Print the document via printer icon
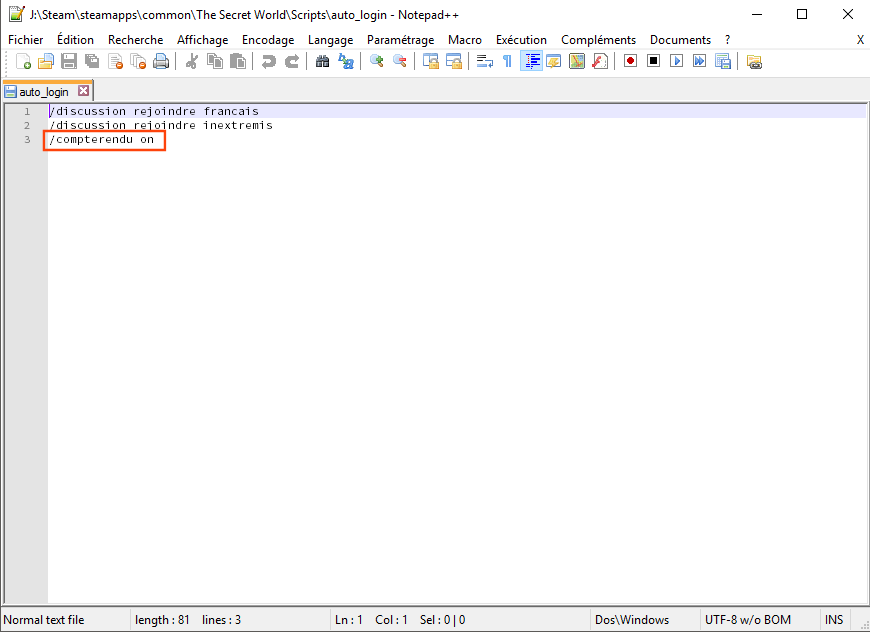This screenshot has height=632, width=870. coord(161,61)
